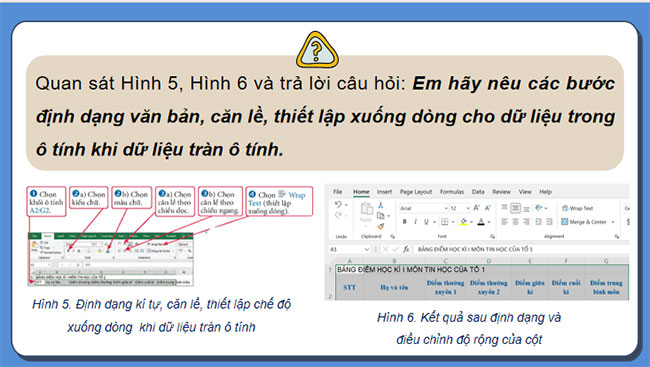The width and height of the screenshot is (650, 367).
Task: Select column header G
Action: coord(606,261)
